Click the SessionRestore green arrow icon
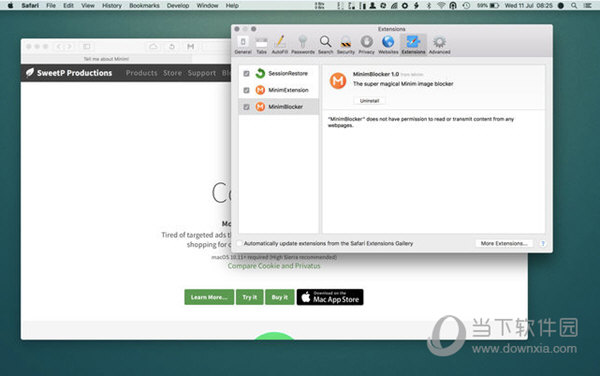600x376 pixels. [x=260, y=73]
